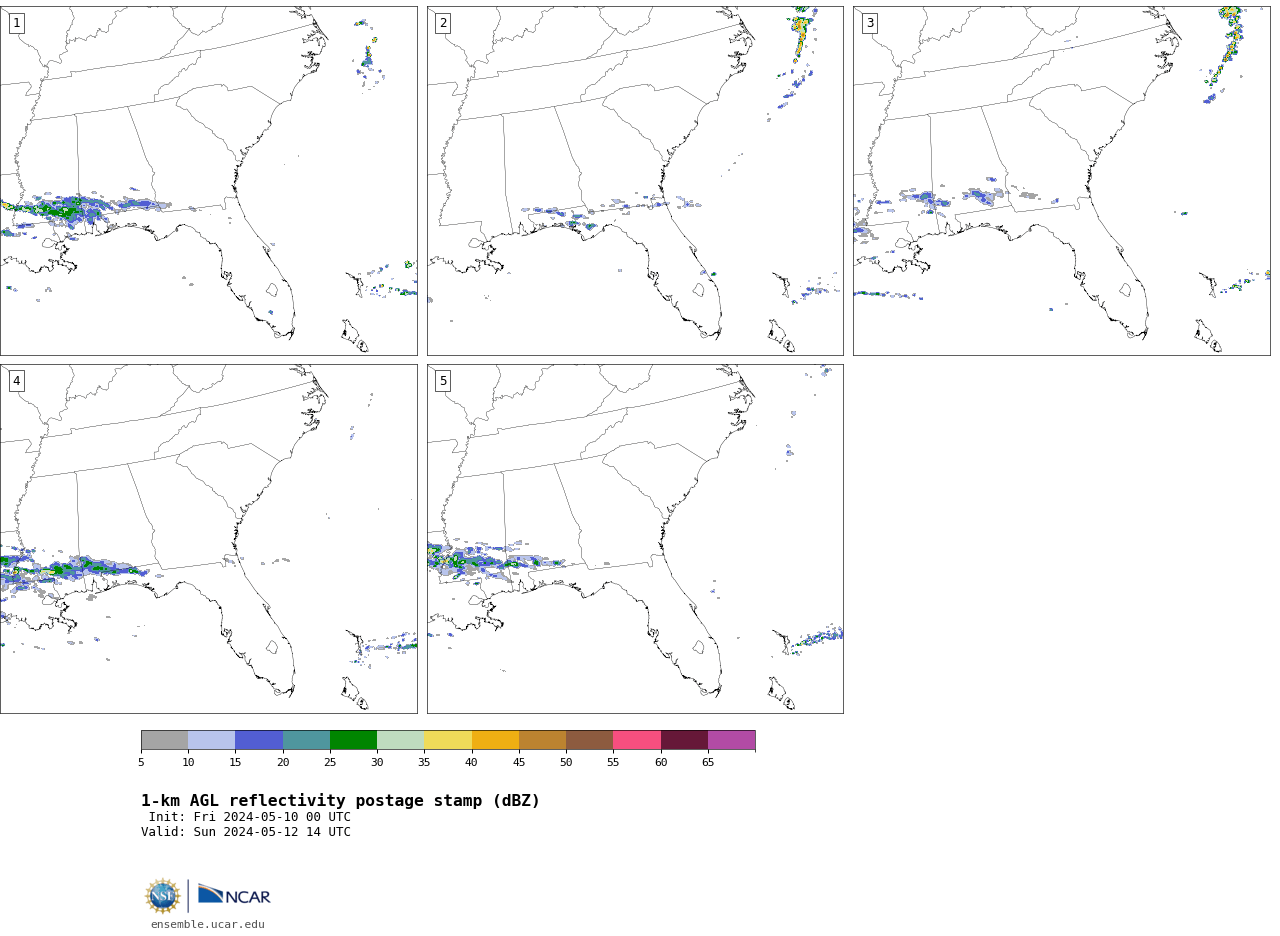Viewport: 1280px width, 936px height.
Task: Click the colorbar tick label 5
Action: pyautogui.click(x=141, y=763)
